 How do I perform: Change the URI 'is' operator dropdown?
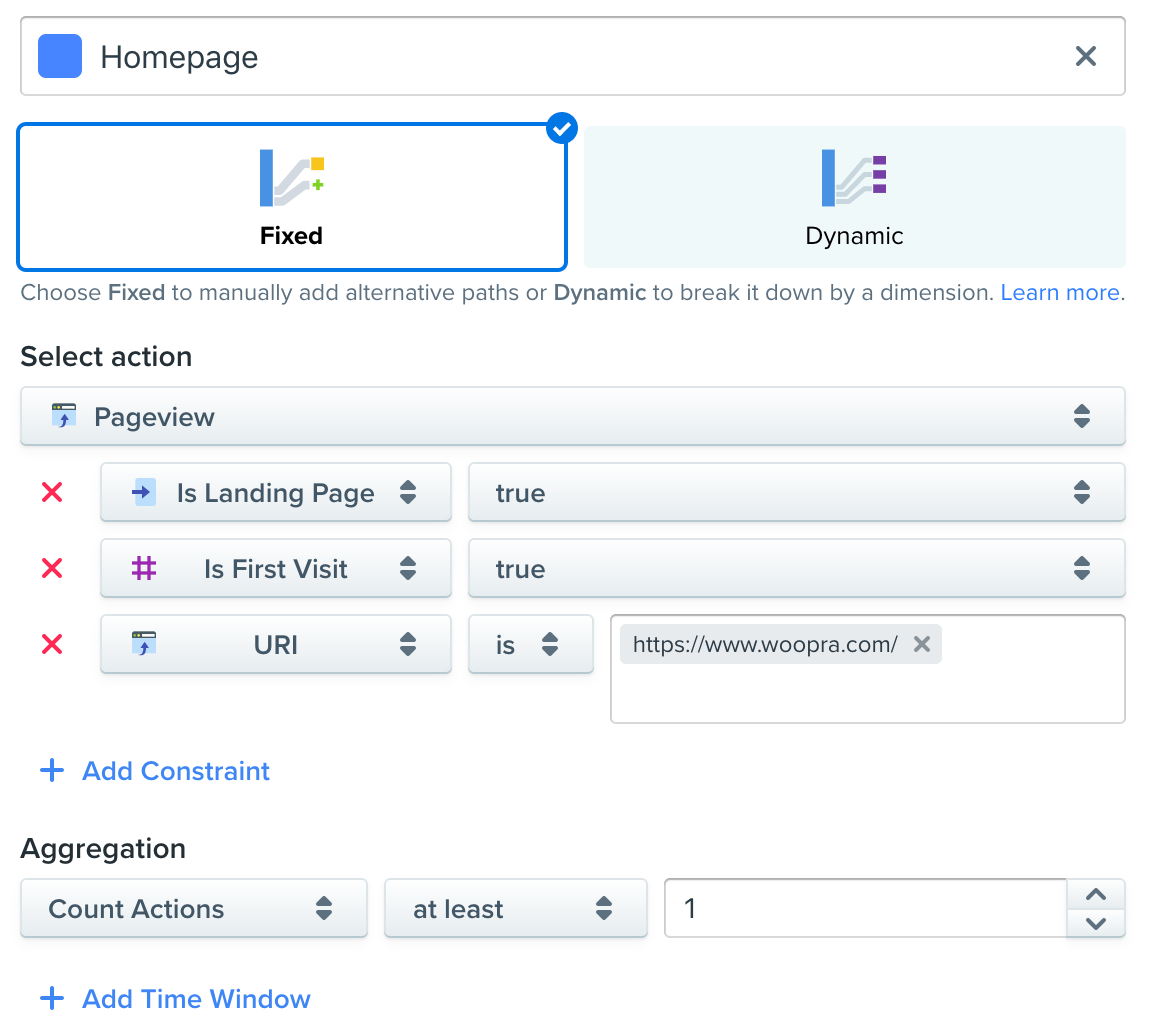pos(530,645)
